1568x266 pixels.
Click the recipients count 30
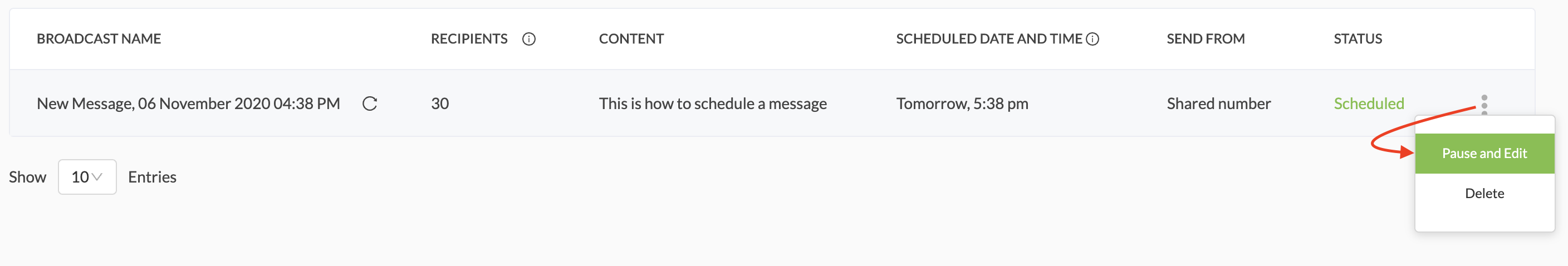[x=439, y=104]
